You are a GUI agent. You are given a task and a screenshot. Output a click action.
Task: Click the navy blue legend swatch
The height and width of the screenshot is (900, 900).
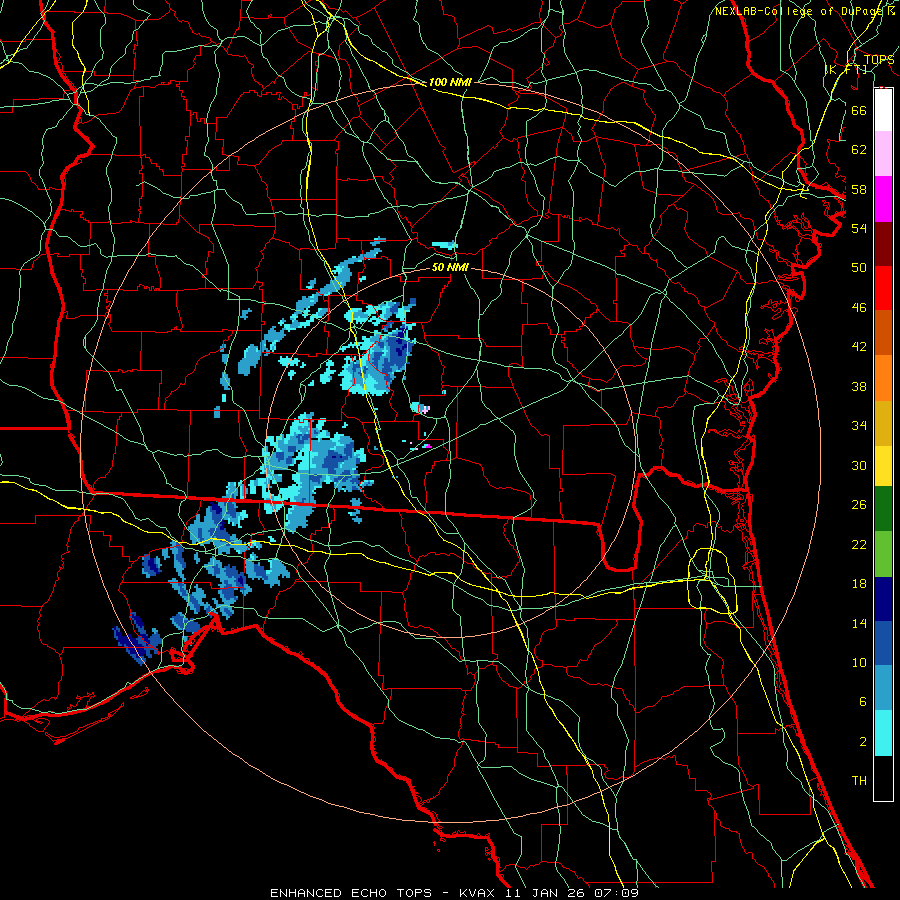tap(883, 599)
